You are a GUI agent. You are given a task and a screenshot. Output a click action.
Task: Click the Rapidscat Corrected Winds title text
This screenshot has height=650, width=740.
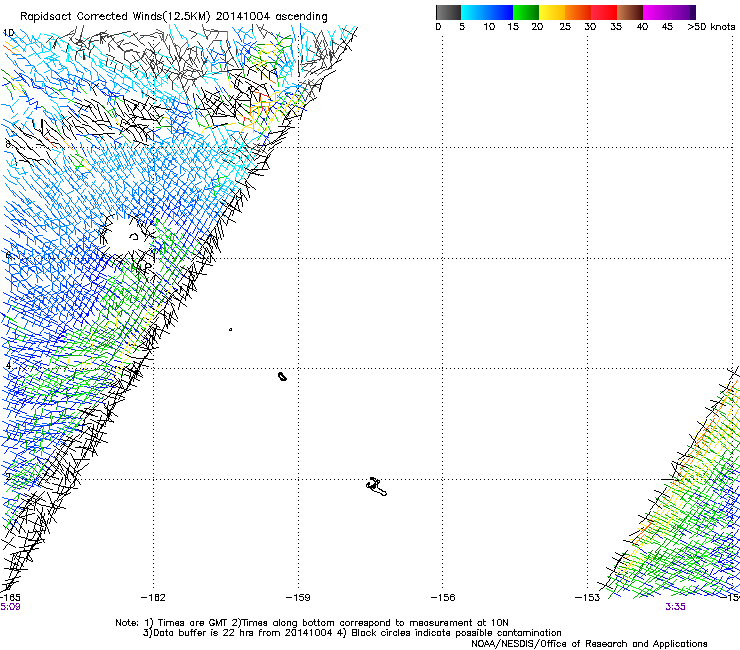click(174, 17)
